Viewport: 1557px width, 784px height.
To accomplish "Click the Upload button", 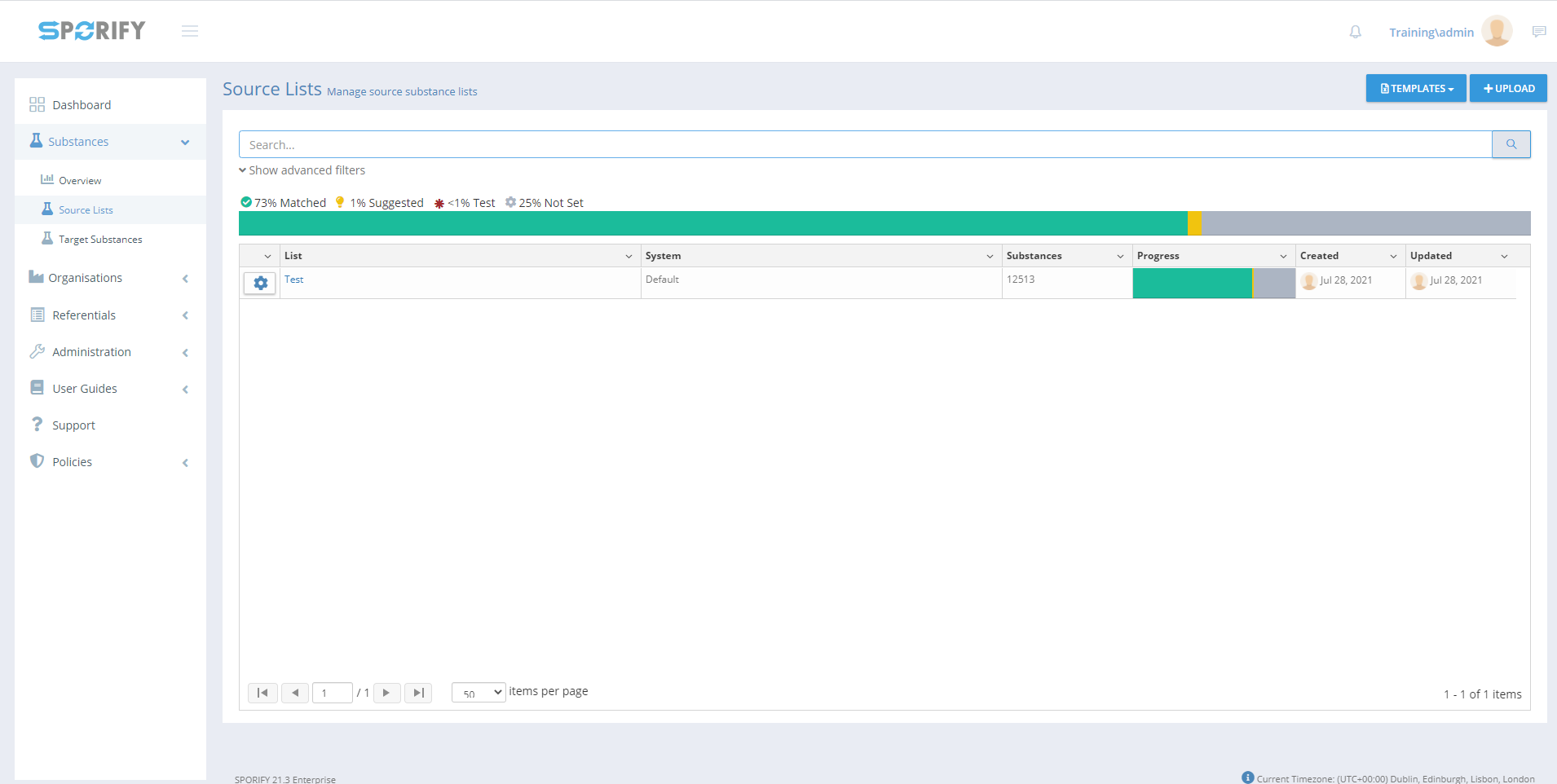I will (x=1507, y=88).
